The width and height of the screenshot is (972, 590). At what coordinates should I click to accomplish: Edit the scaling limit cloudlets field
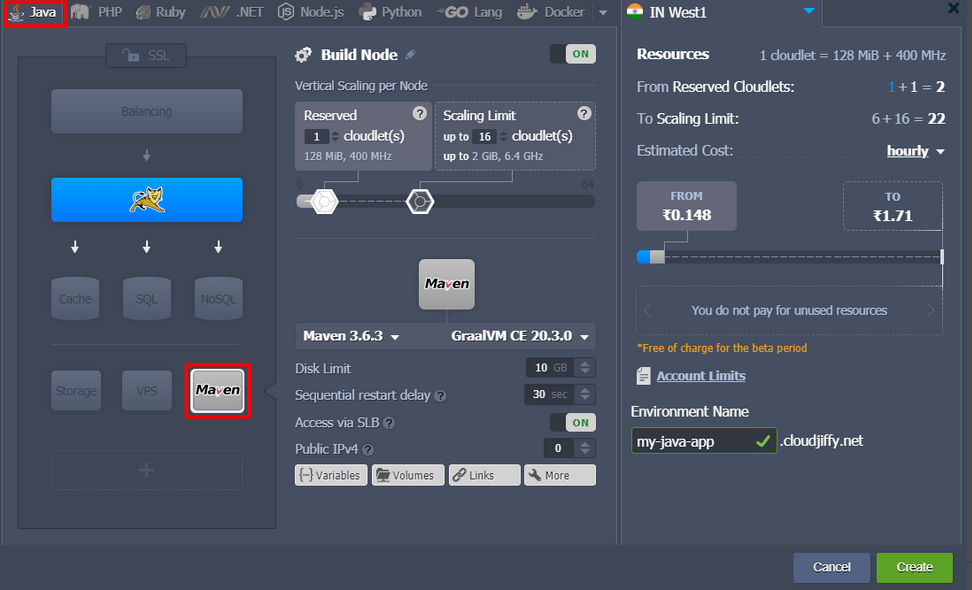(x=485, y=136)
